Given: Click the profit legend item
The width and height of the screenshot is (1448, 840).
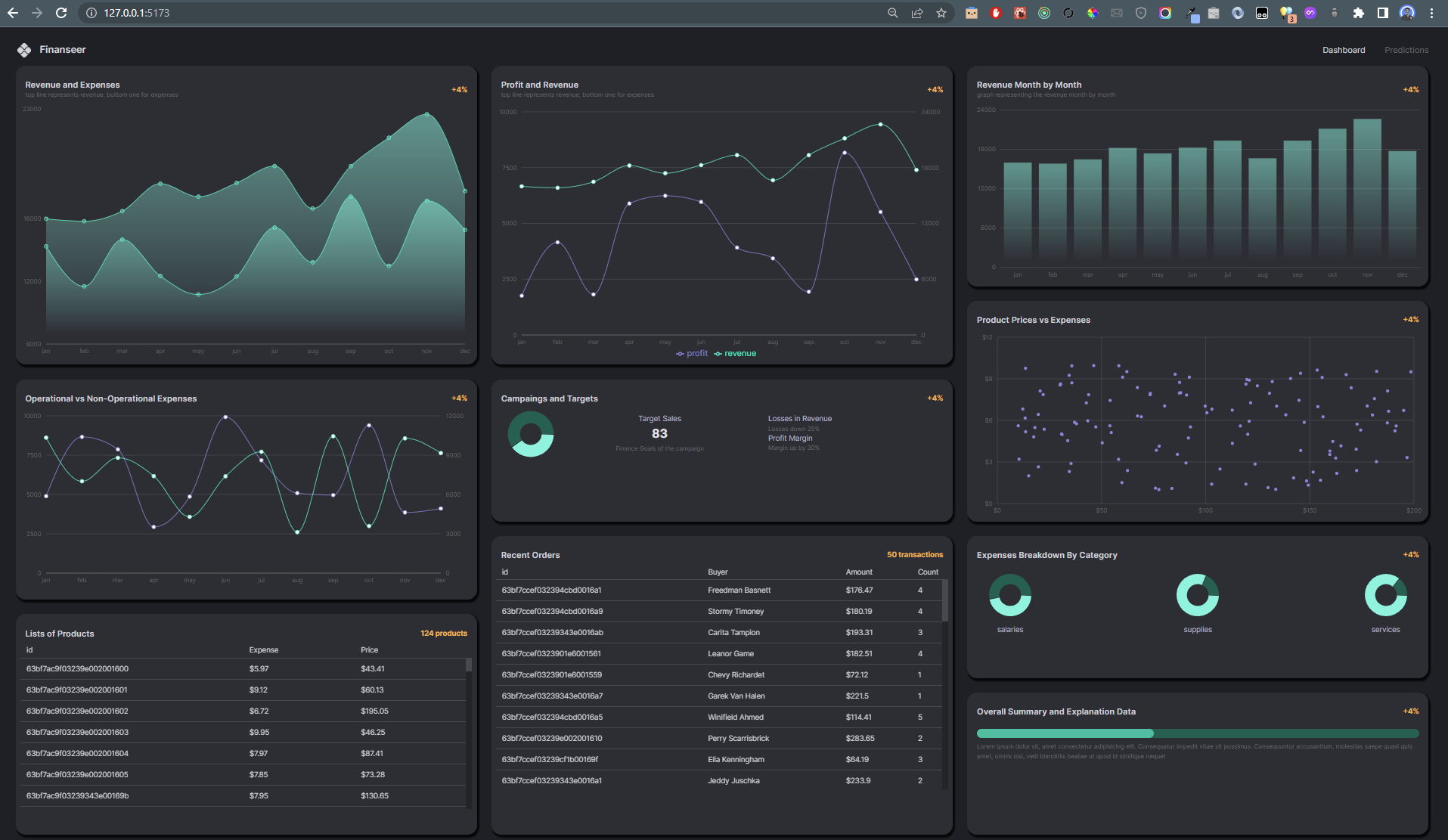Looking at the screenshot, I should tap(692, 353).
